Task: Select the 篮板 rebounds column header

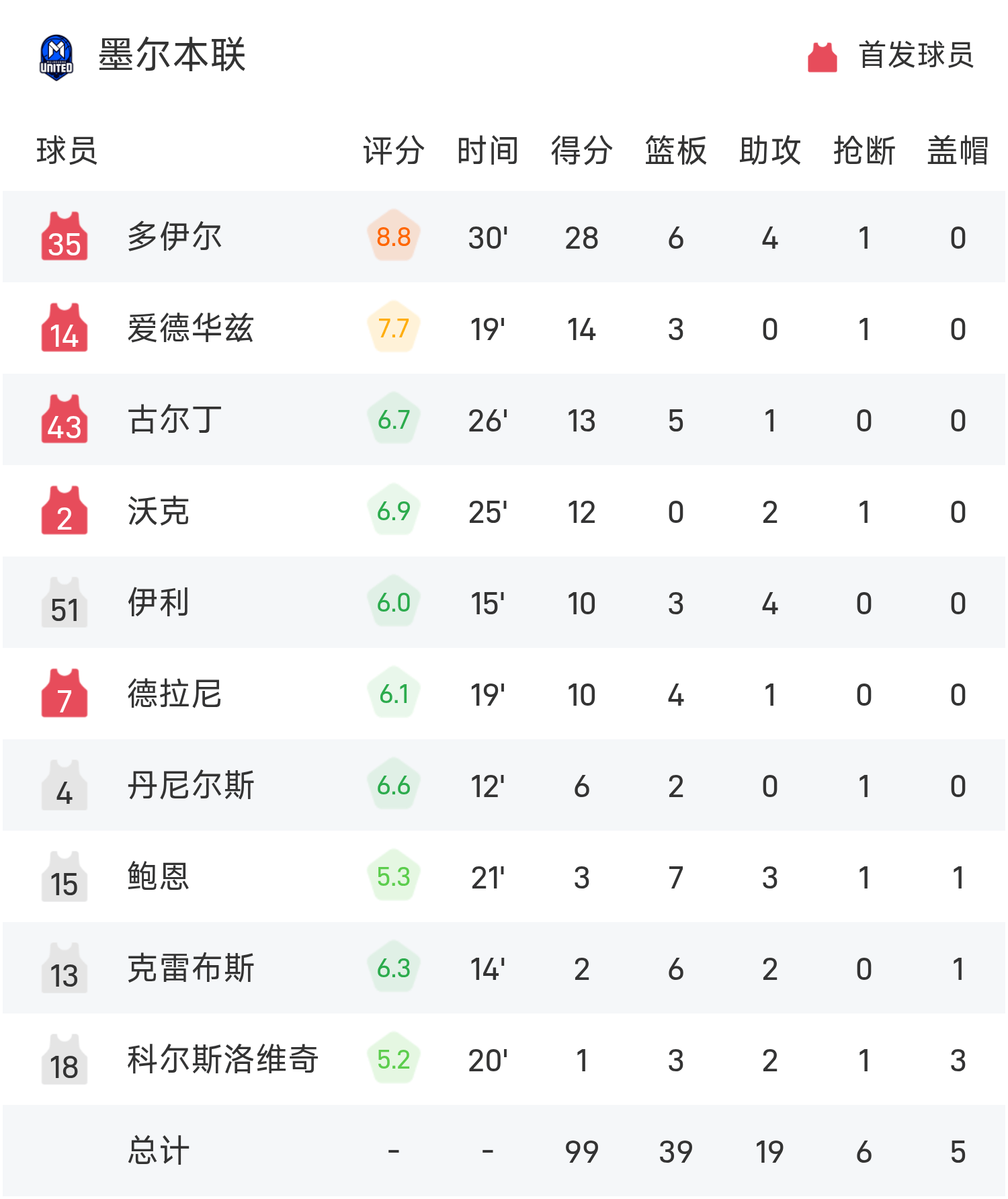Action: (x=675, y=151)
